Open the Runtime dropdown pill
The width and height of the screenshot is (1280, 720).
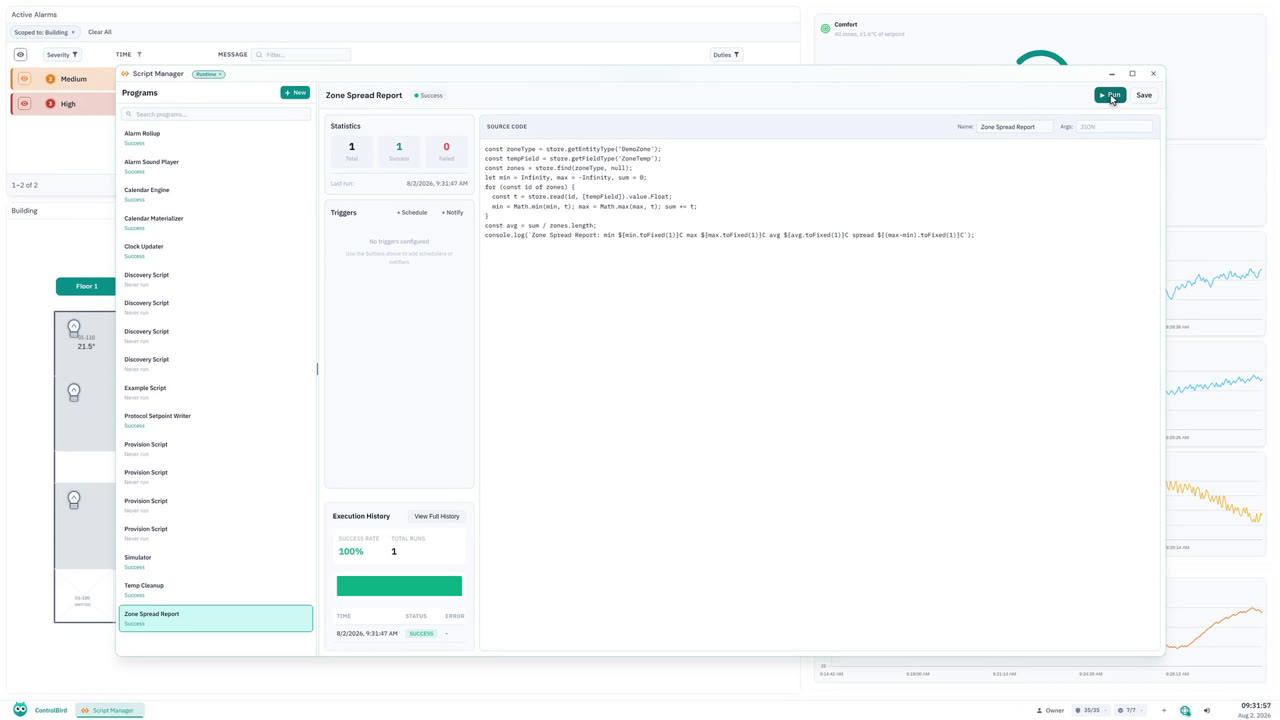tap(209, 74)
